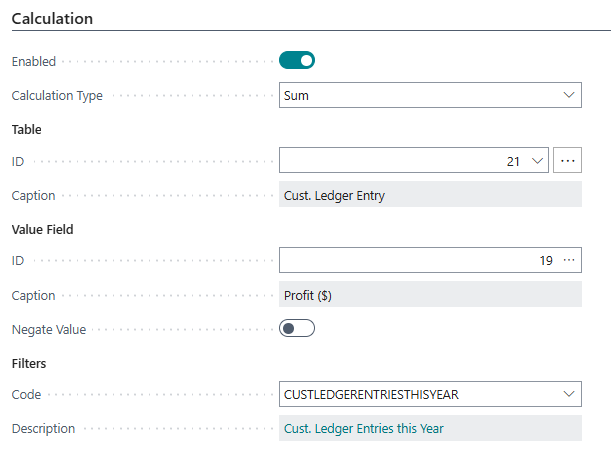Click the Enabled field label

tap(34, 61)
